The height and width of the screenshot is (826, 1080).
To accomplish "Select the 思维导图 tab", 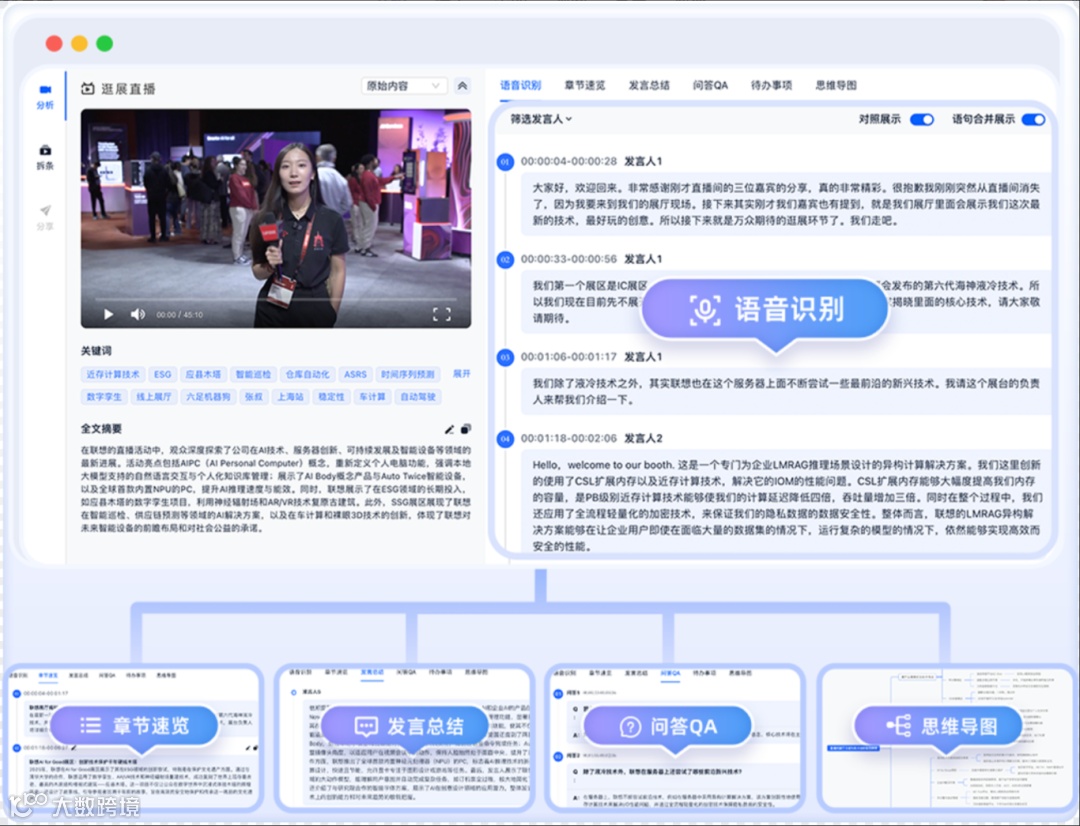I will 836,85.
